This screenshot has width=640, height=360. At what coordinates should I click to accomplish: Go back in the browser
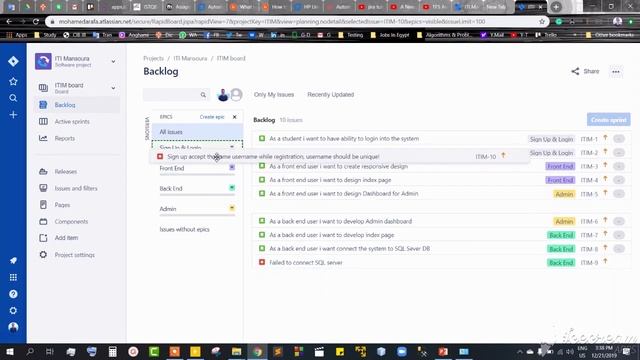(x=9, y=22)
